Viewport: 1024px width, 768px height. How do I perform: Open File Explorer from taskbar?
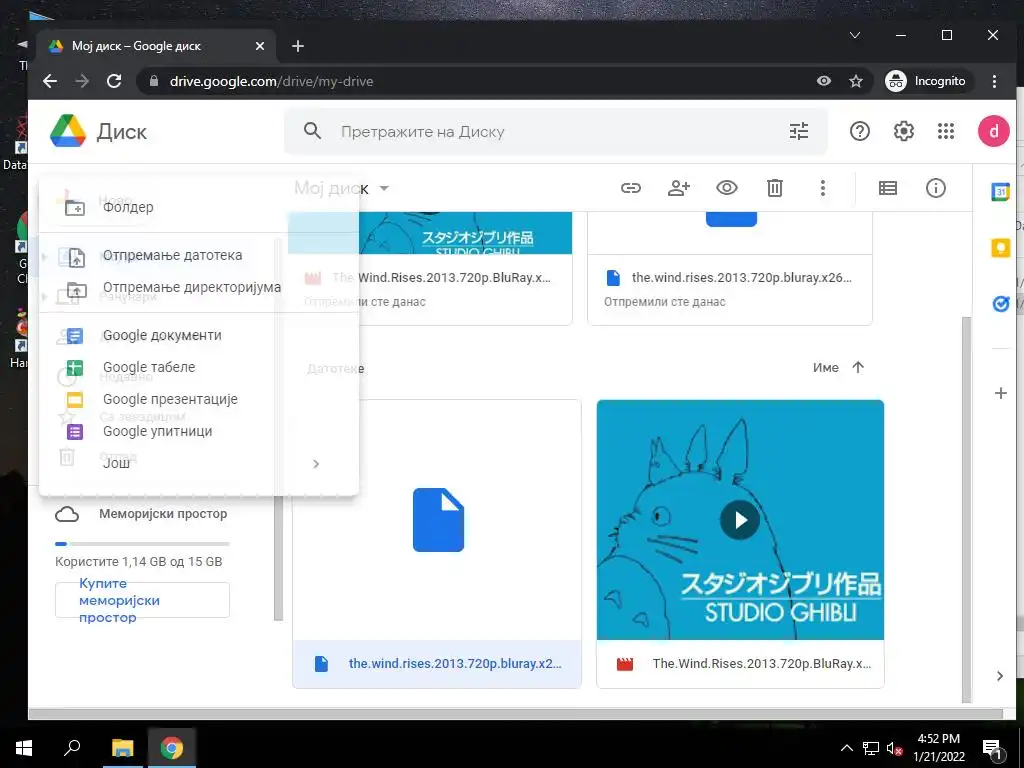click(122, 748)
